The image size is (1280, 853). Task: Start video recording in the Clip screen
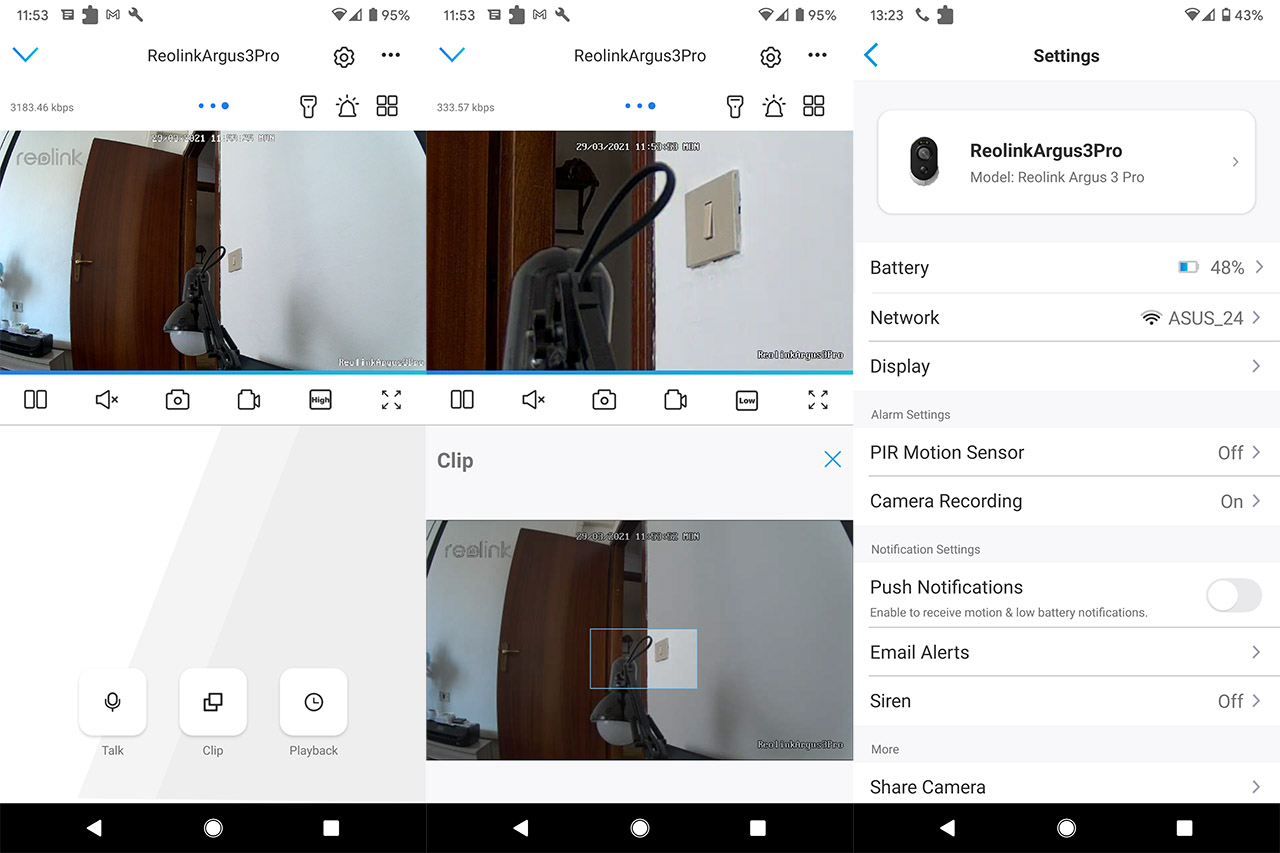coord(675,400)
